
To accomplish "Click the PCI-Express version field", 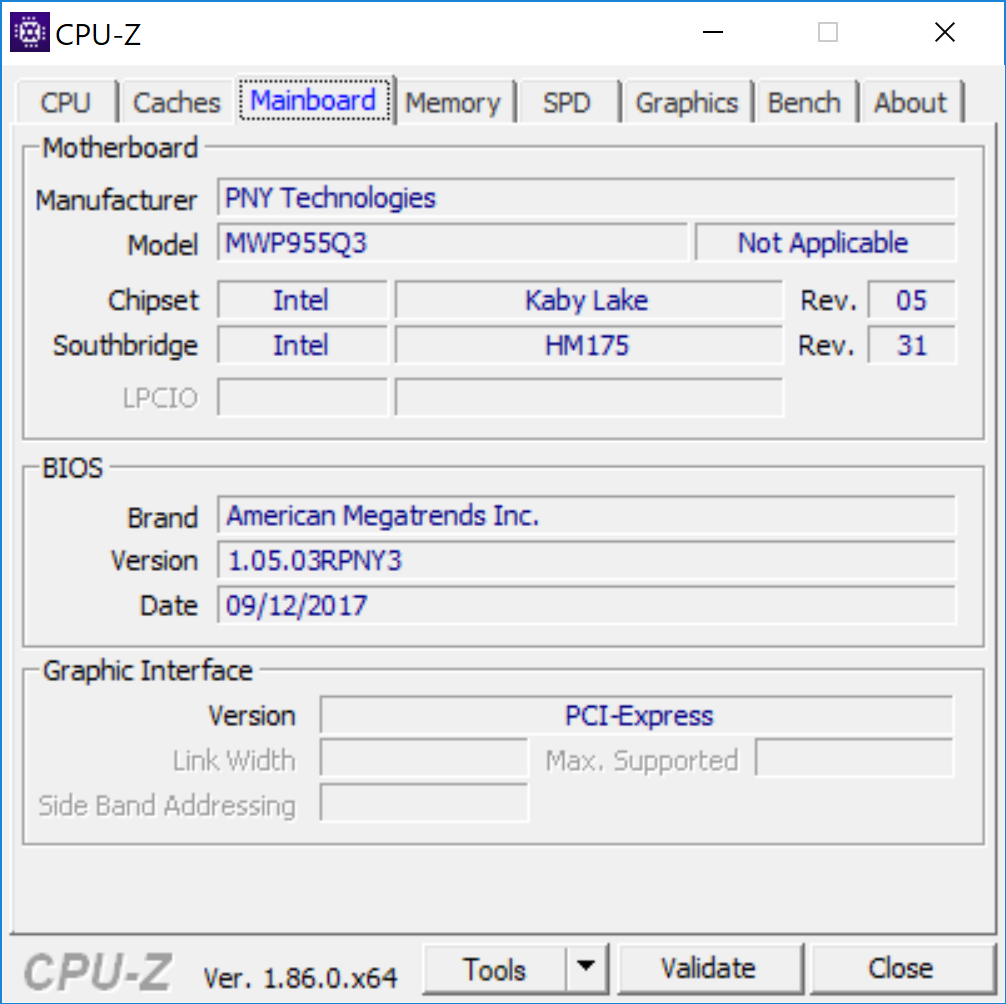I will tap(637, 715).
